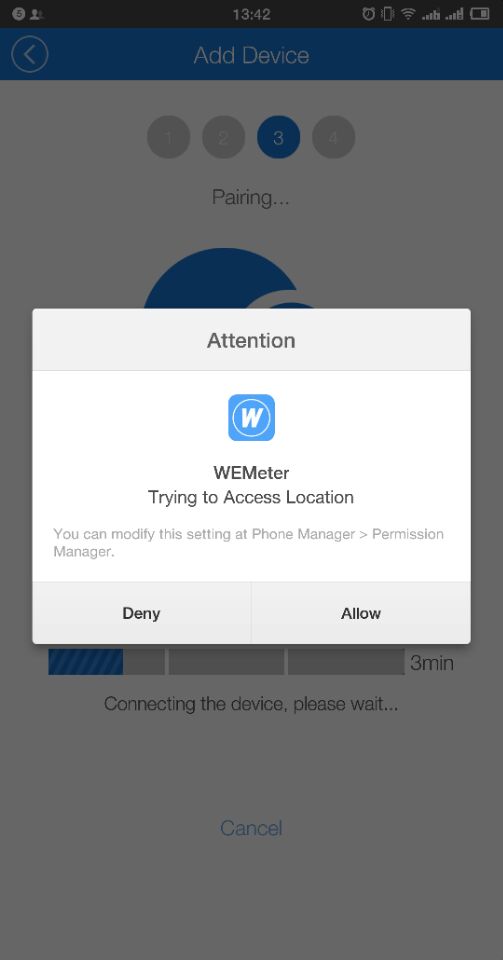Viewport: 503px width, 960px height.
Task: Tap the back arrow in header
Action: pos(29,54)
